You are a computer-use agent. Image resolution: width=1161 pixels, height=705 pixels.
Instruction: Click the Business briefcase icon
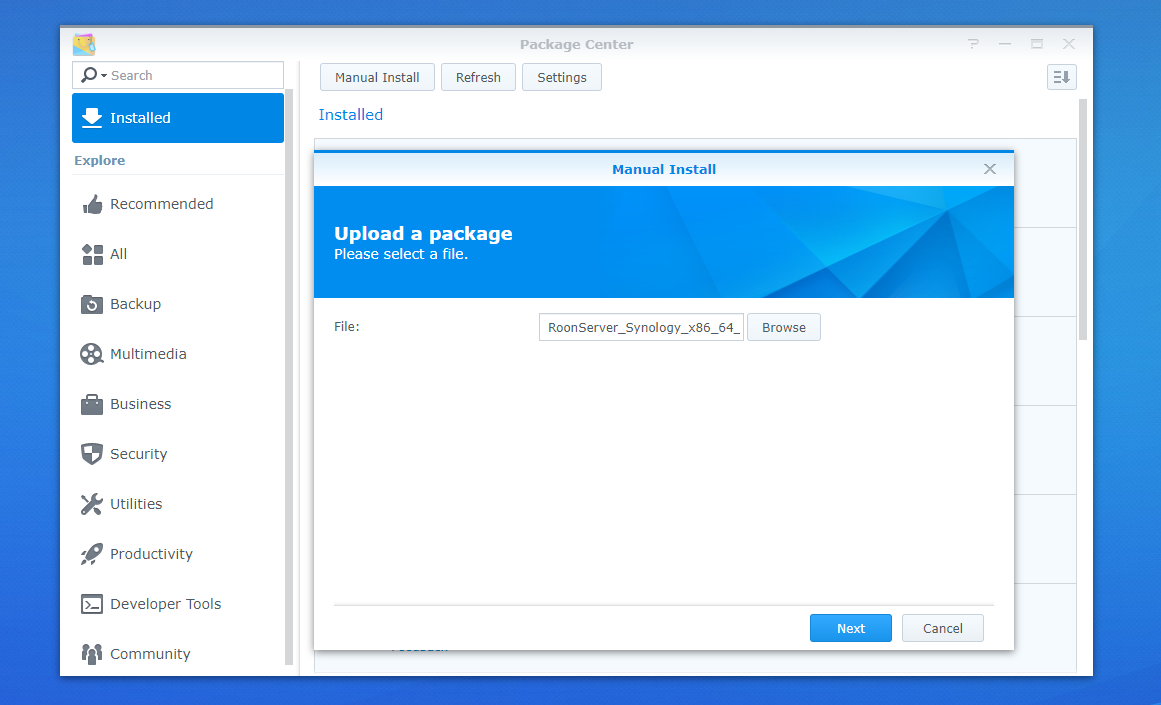(x=92, y=404)
